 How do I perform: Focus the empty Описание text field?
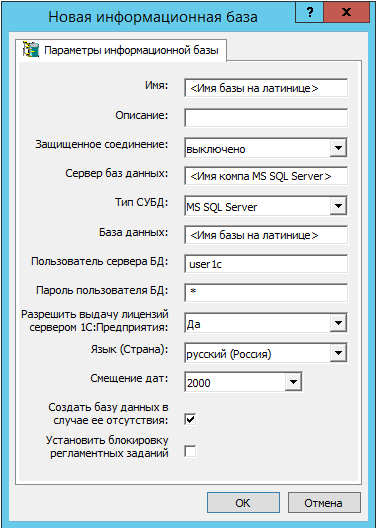tap(266, 118)
